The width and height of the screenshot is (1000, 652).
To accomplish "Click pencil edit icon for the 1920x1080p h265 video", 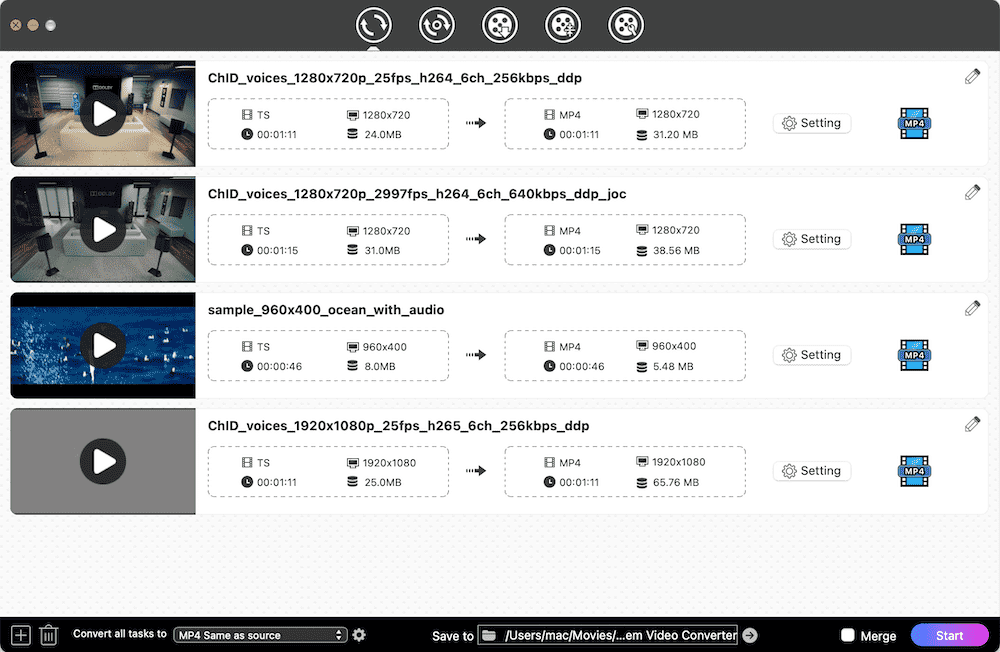I will click(972, 424).
